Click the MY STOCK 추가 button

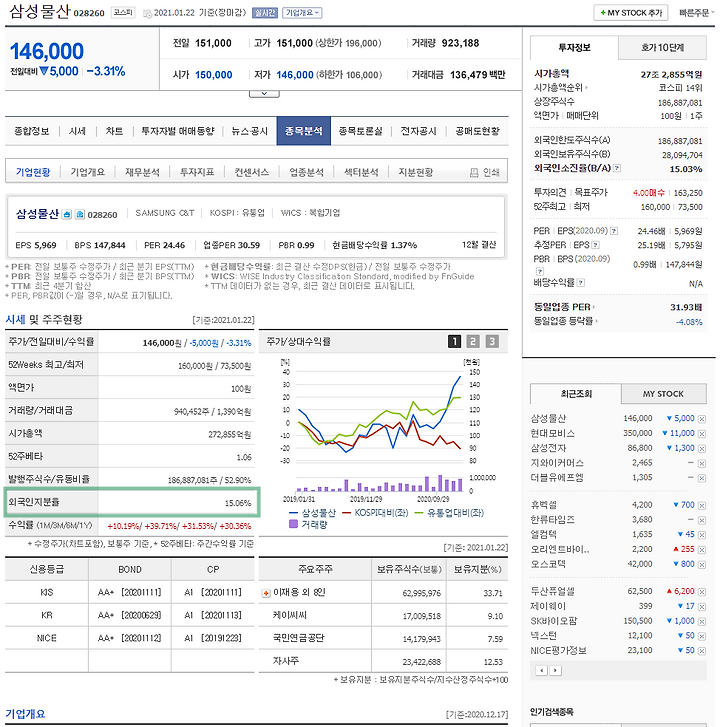click(x=631, y=13)
